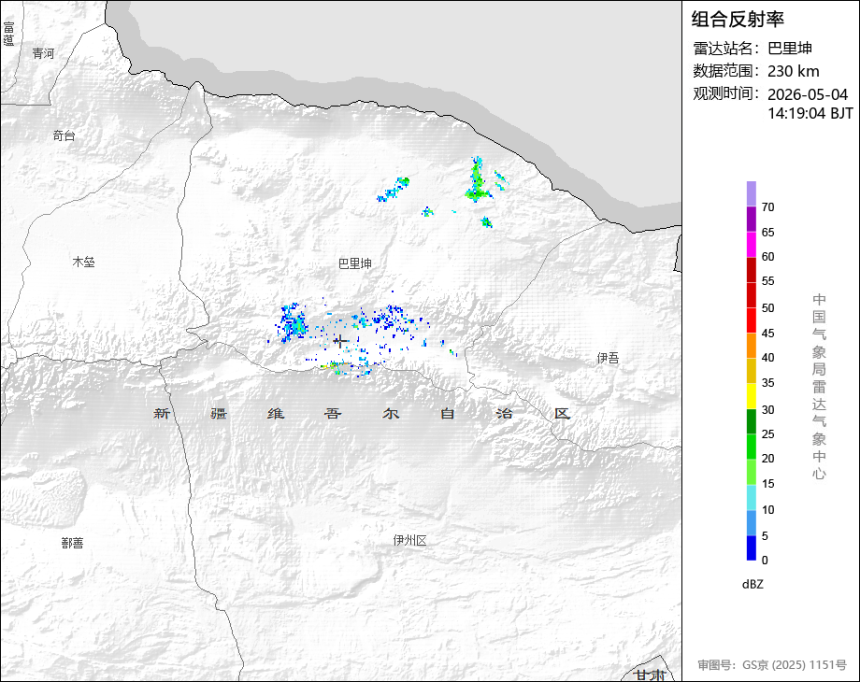The image size is (860, 682).
Task: Click the 中国气象局雷达气象中心 vertical text
Action: coord(819,387)
